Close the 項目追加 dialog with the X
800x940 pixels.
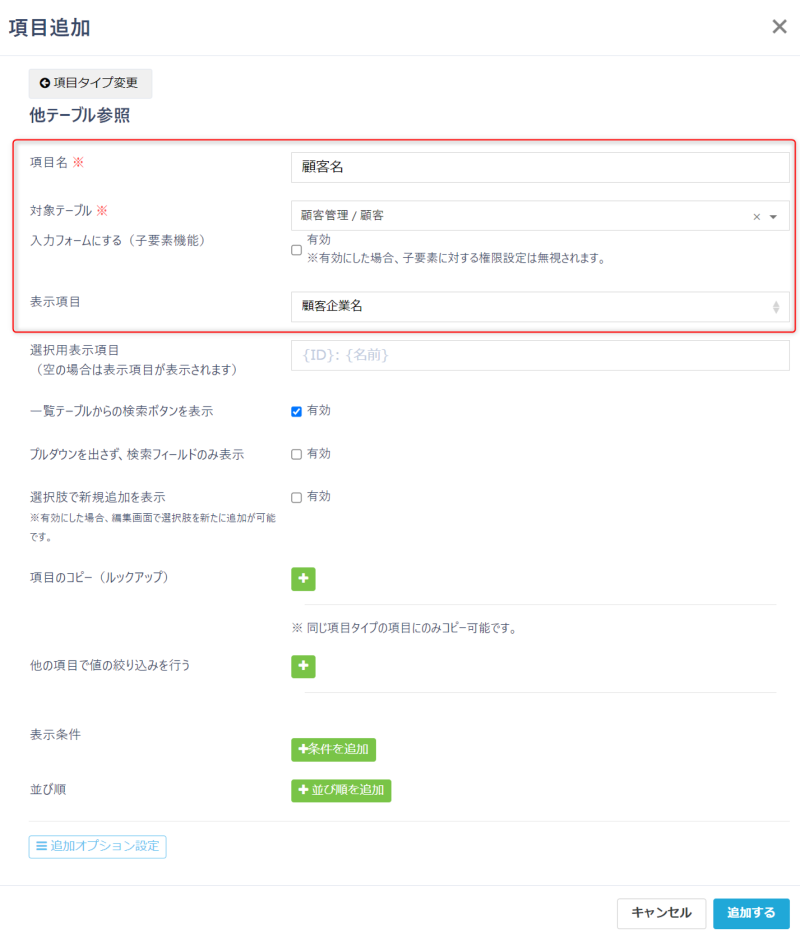(779, 27)
